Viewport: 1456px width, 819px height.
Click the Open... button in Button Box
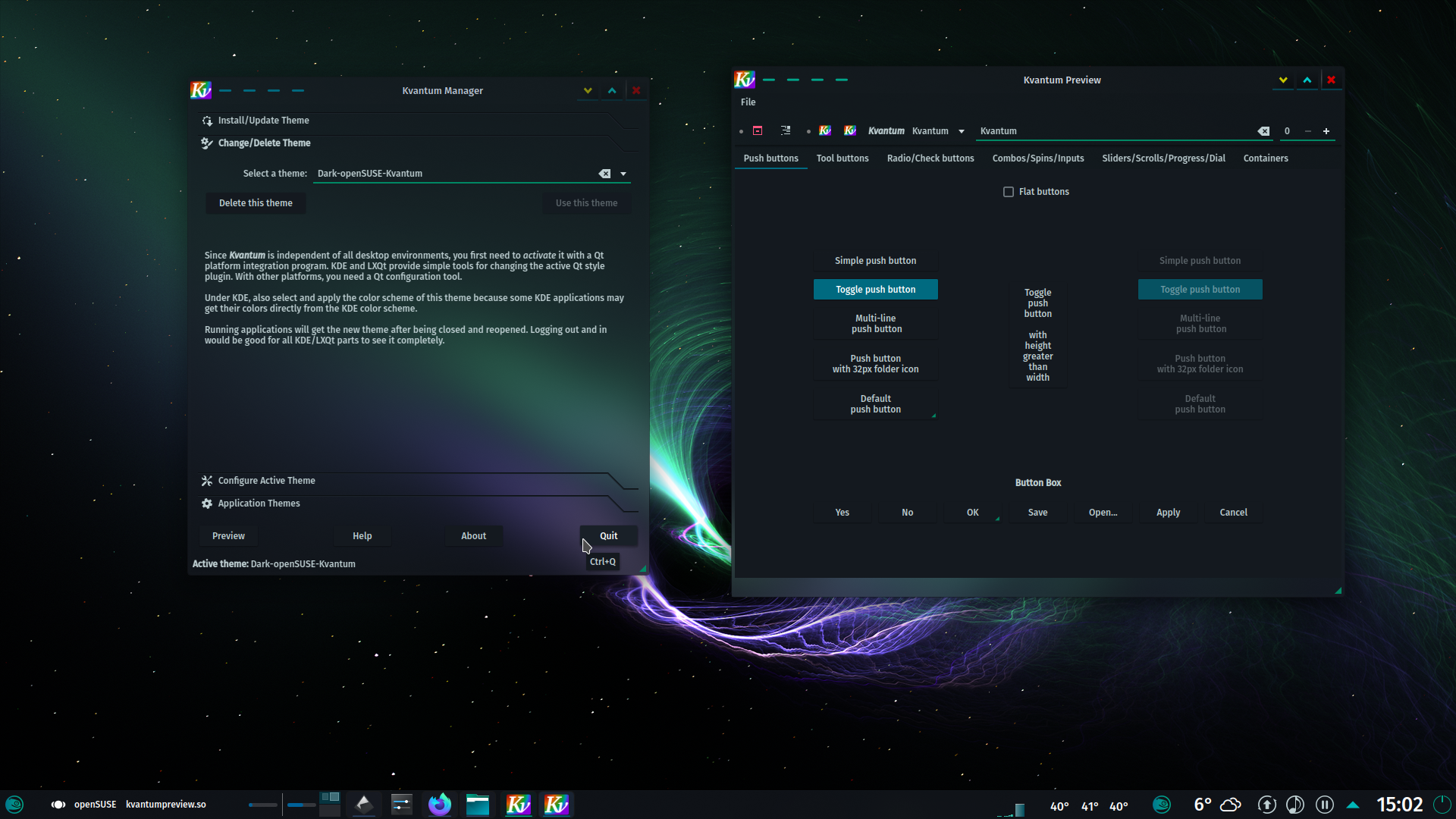[1103, 513]
